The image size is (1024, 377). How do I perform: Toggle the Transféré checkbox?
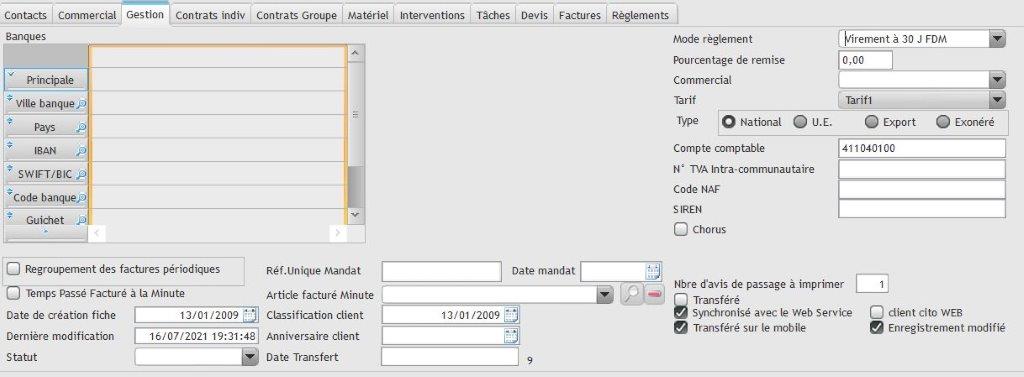tap(680, 300)
